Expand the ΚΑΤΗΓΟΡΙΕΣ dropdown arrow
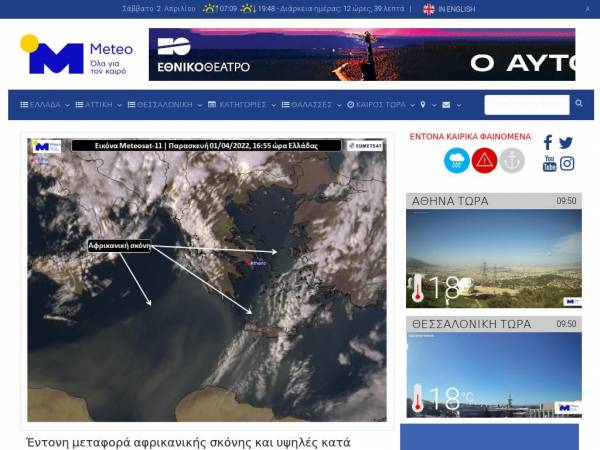 click(x=273, y=106)
